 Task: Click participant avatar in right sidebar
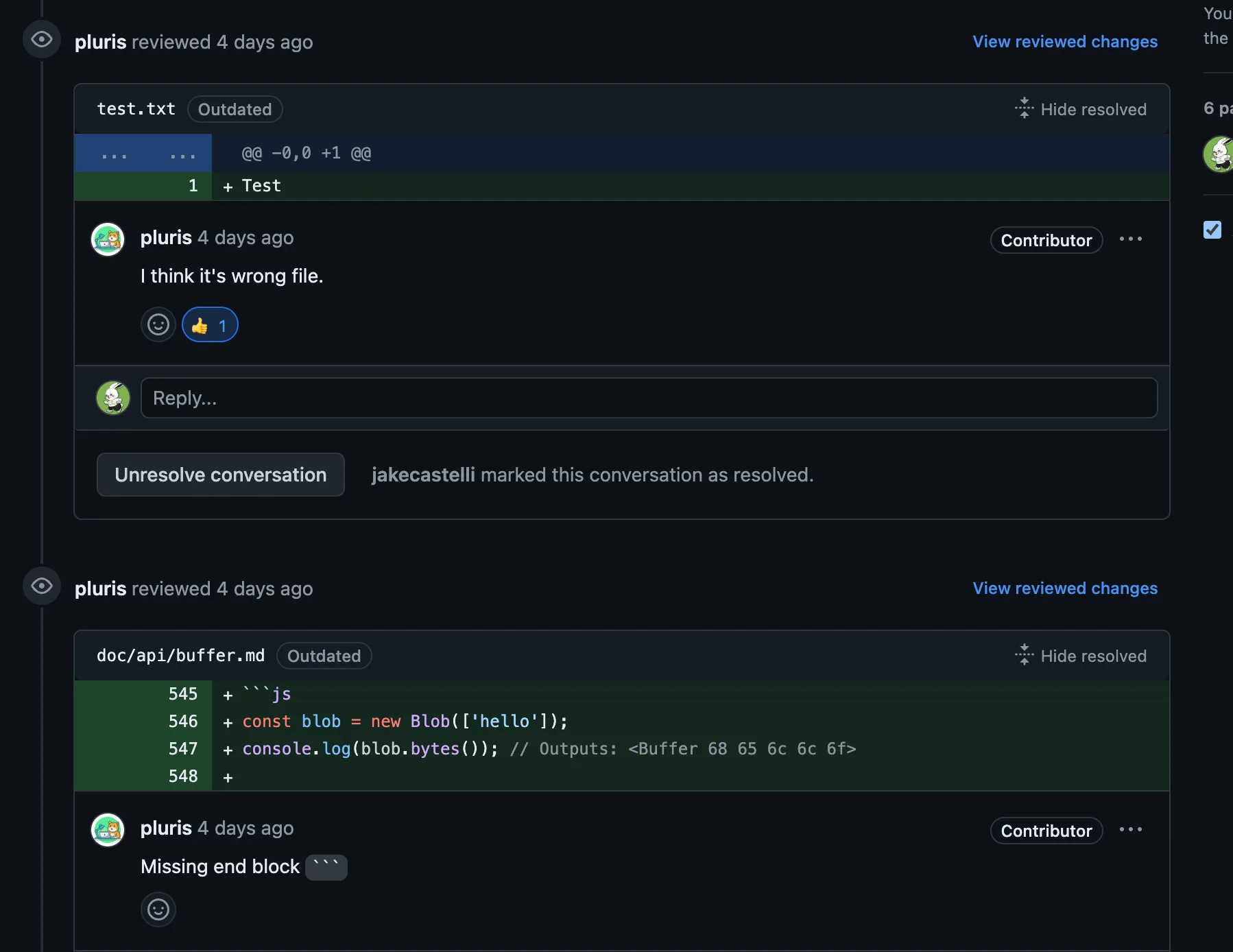tap(1219, 154)
